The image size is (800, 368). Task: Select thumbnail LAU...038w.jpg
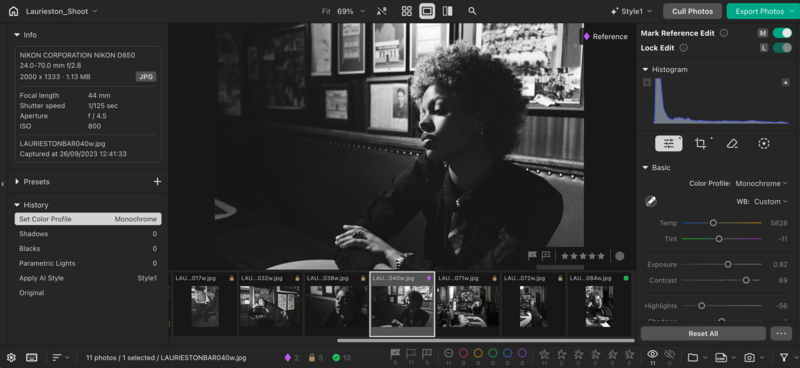pyautogui.click(x=336, y=304)
